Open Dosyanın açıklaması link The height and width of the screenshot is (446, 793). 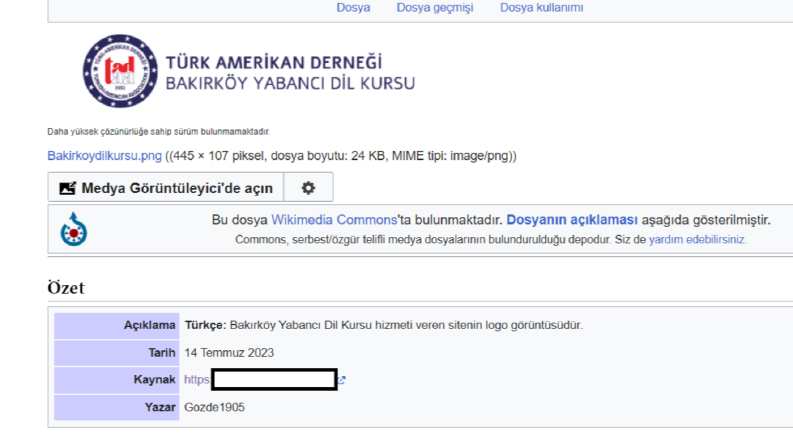tap(572, 220)
